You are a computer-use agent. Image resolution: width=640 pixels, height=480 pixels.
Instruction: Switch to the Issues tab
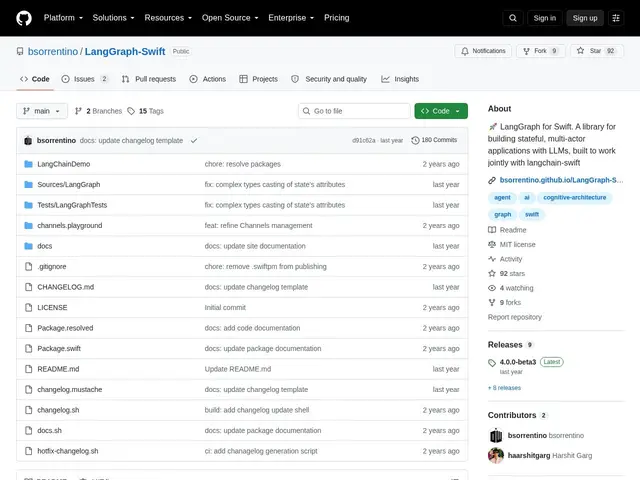click(85, 79)
